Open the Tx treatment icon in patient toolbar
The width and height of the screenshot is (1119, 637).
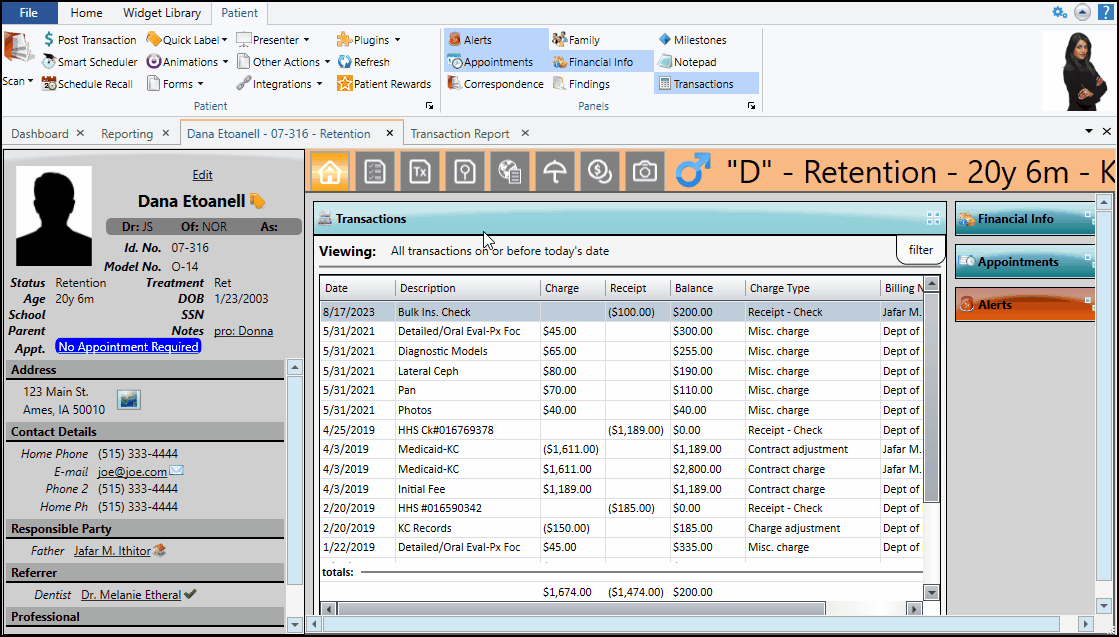(420, 172)
